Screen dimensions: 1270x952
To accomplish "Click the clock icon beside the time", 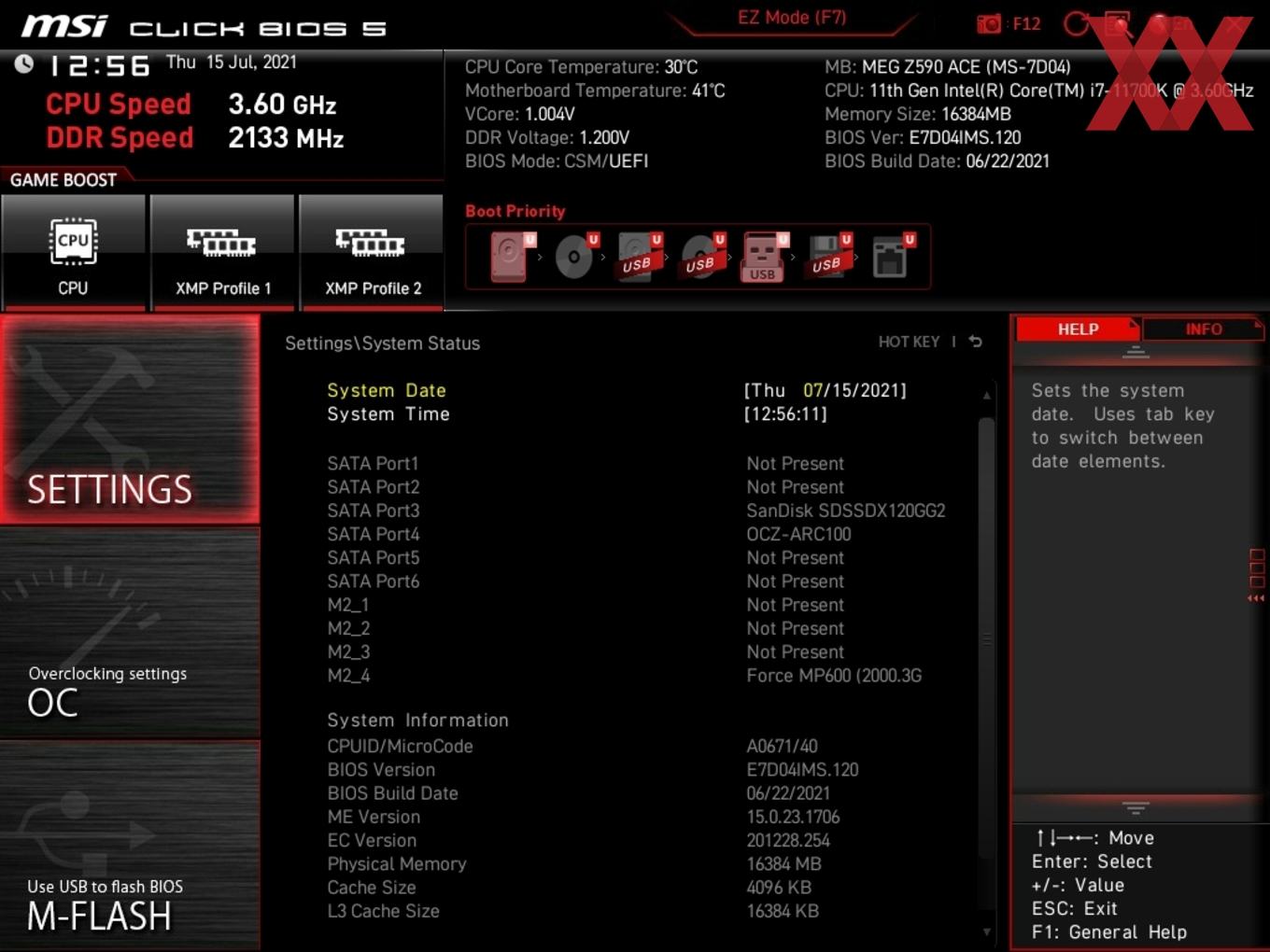I will click(x=23, y=63).
